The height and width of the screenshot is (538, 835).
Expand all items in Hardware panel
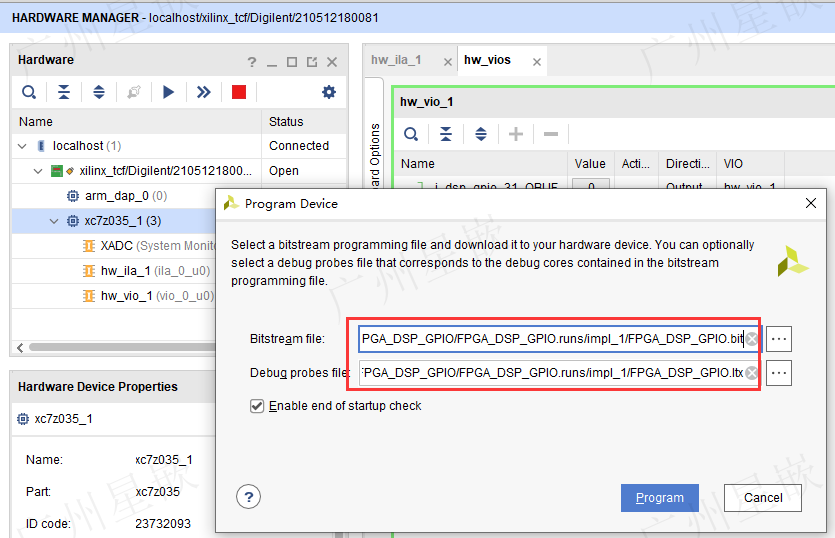99,92
